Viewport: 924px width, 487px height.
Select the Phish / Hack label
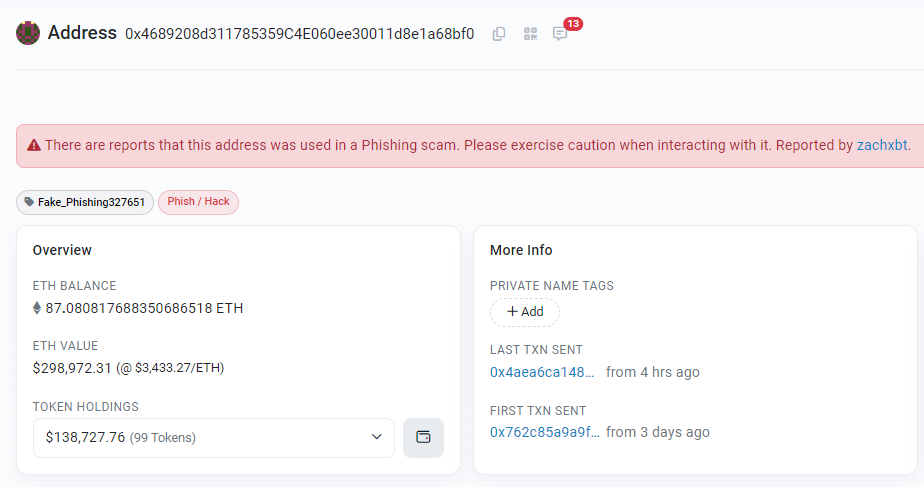click(198, 202)
